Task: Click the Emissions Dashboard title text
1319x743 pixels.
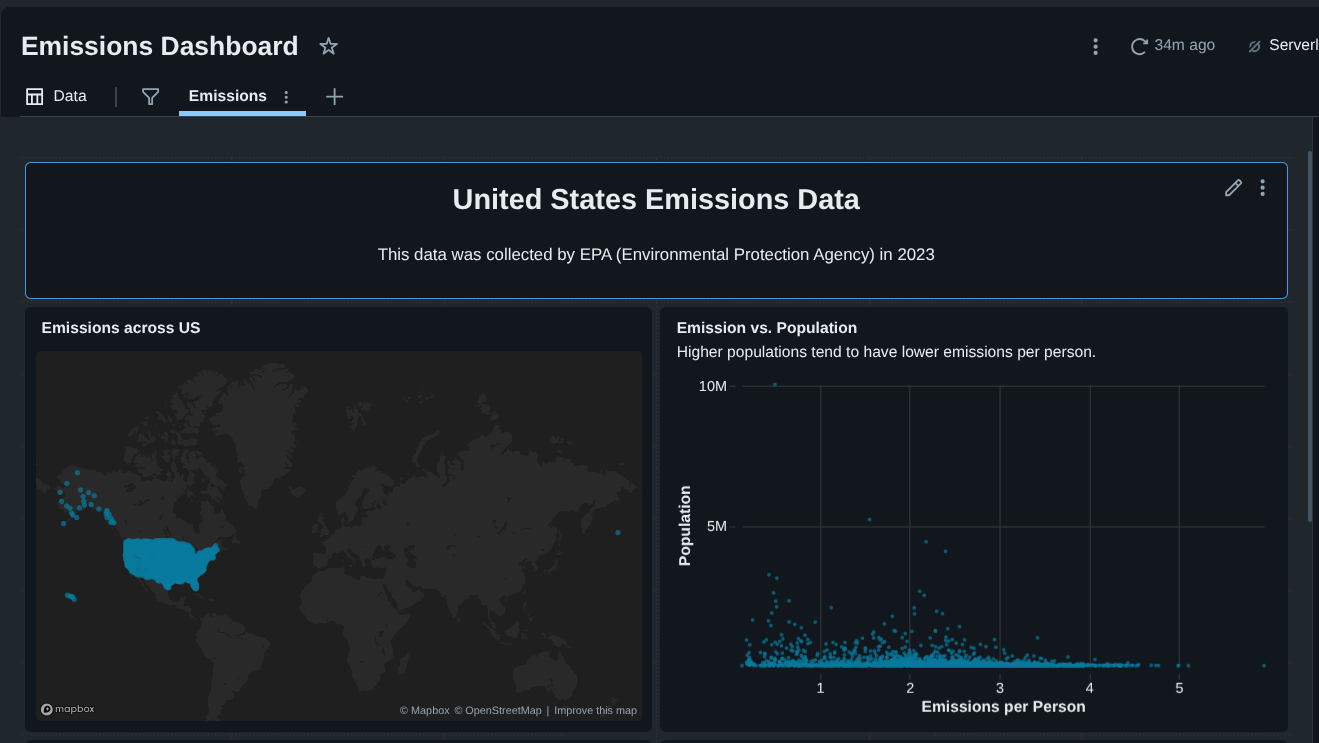Action: tap(159, 46)
